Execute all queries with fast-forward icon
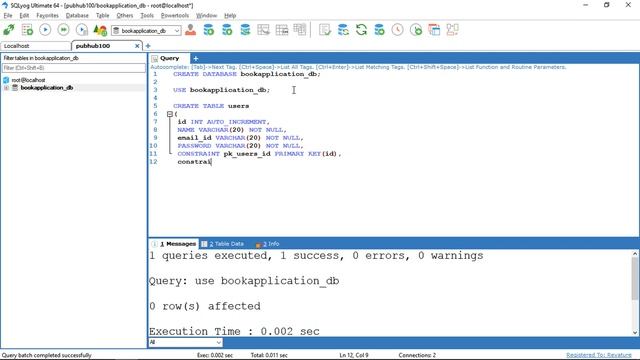The width and height of the screenshot is (640, 360). pyautogui.click(x=63, y=30)
